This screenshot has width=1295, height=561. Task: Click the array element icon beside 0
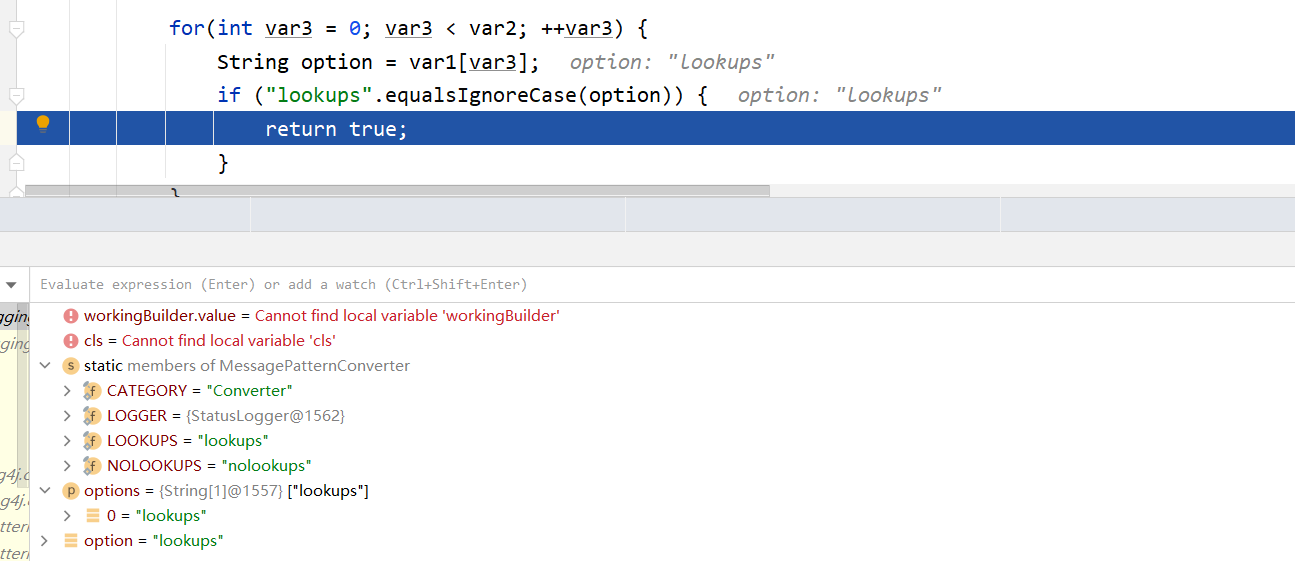tap(92, 516)
